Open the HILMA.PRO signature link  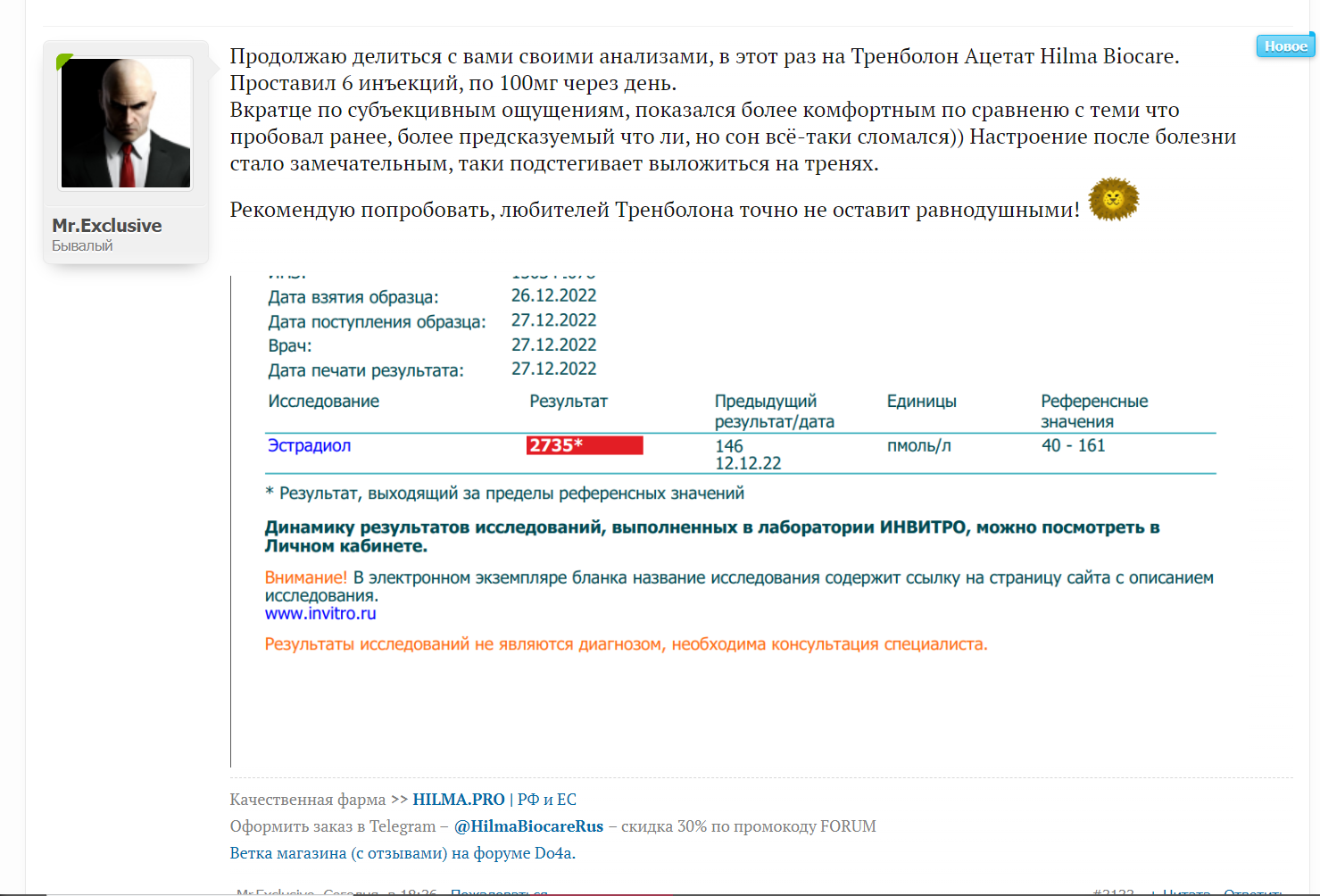(x=459, y=800)
